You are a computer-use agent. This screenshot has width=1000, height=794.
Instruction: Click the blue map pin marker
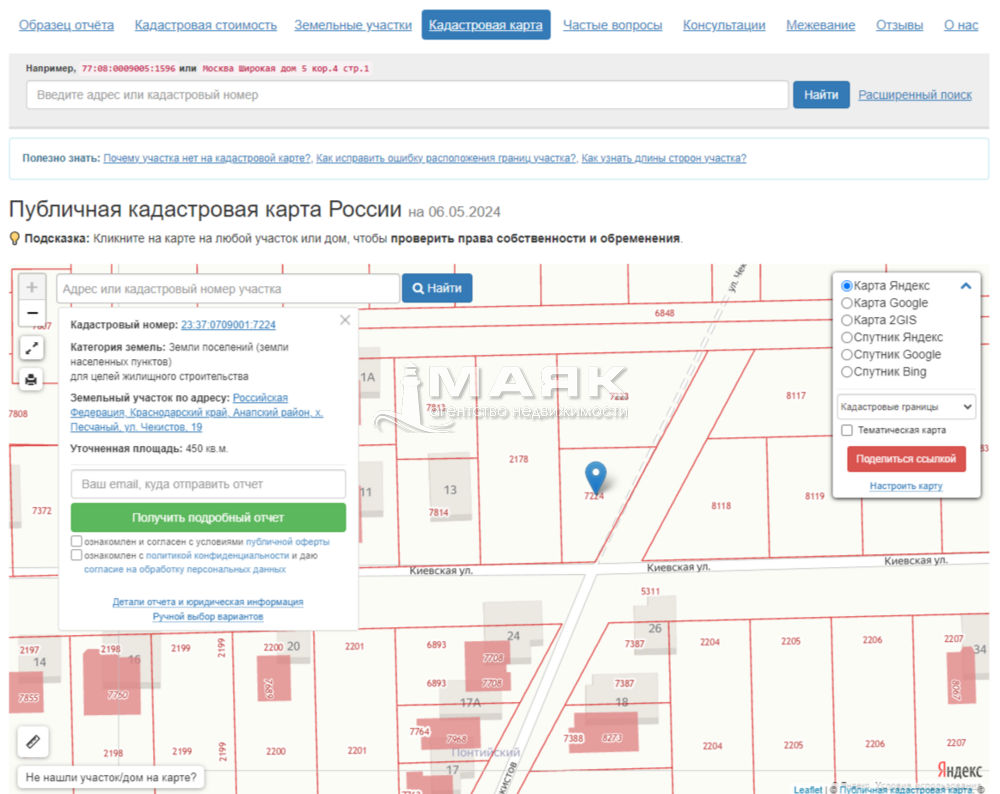(x=595, y=477)
